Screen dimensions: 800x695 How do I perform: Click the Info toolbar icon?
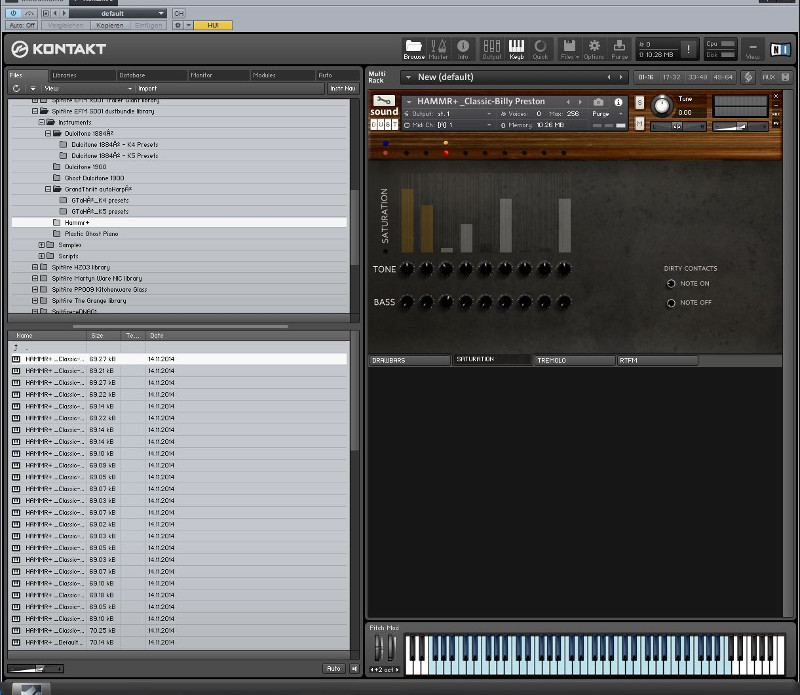coord(463,49)
